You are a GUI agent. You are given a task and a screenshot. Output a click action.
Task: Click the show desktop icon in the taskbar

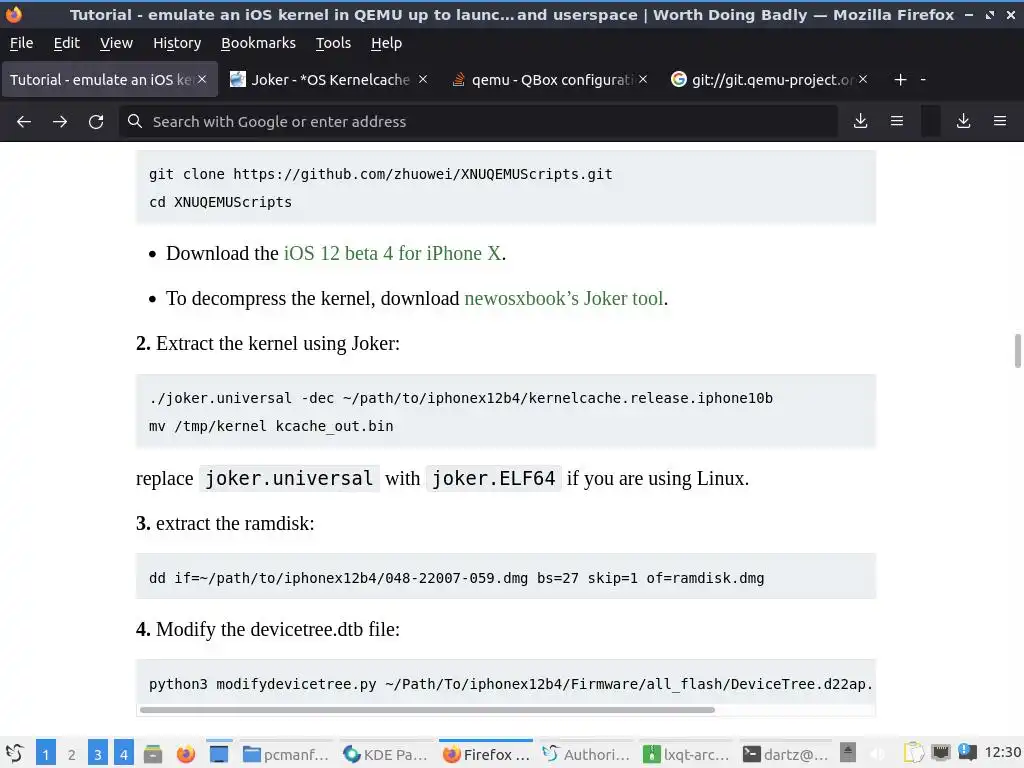pyautogui.click(x=219, y=754)
